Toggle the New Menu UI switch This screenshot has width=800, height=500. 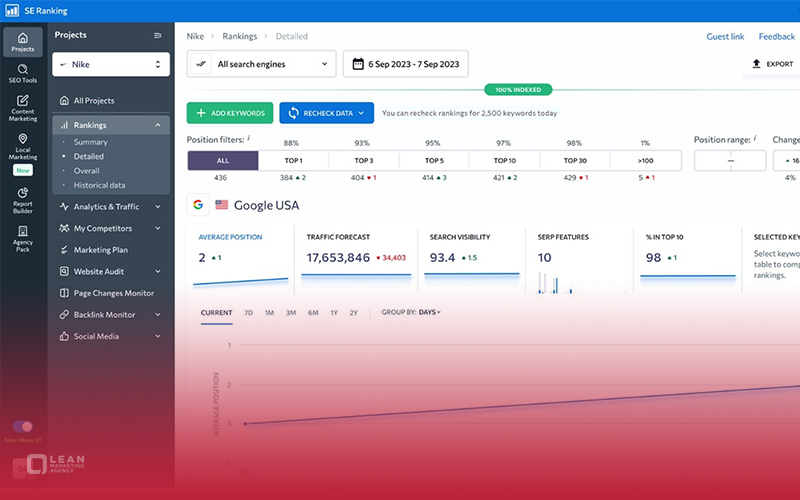pos(23,426)
